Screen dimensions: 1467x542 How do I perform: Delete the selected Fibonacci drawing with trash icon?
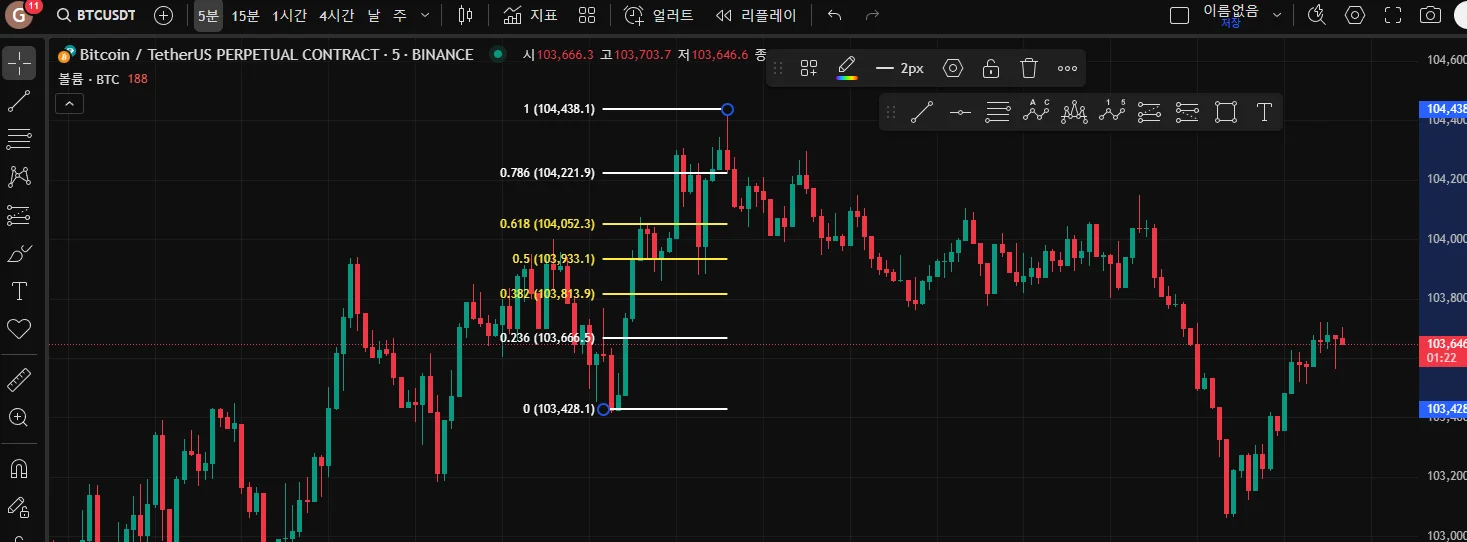click(1029, 68)
